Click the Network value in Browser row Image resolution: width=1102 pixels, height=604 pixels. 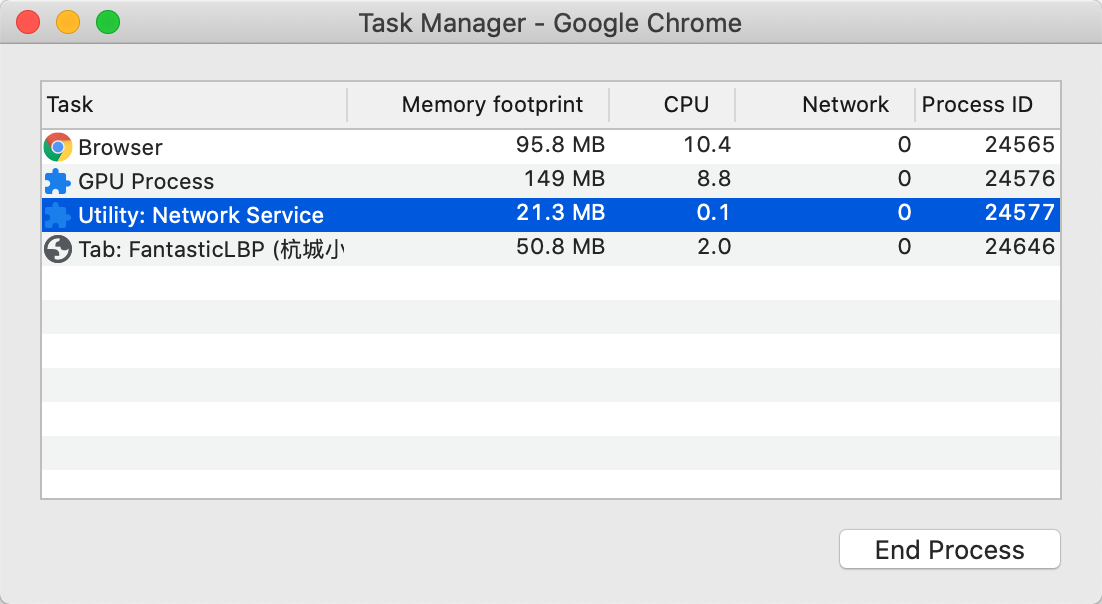[905, 145]
